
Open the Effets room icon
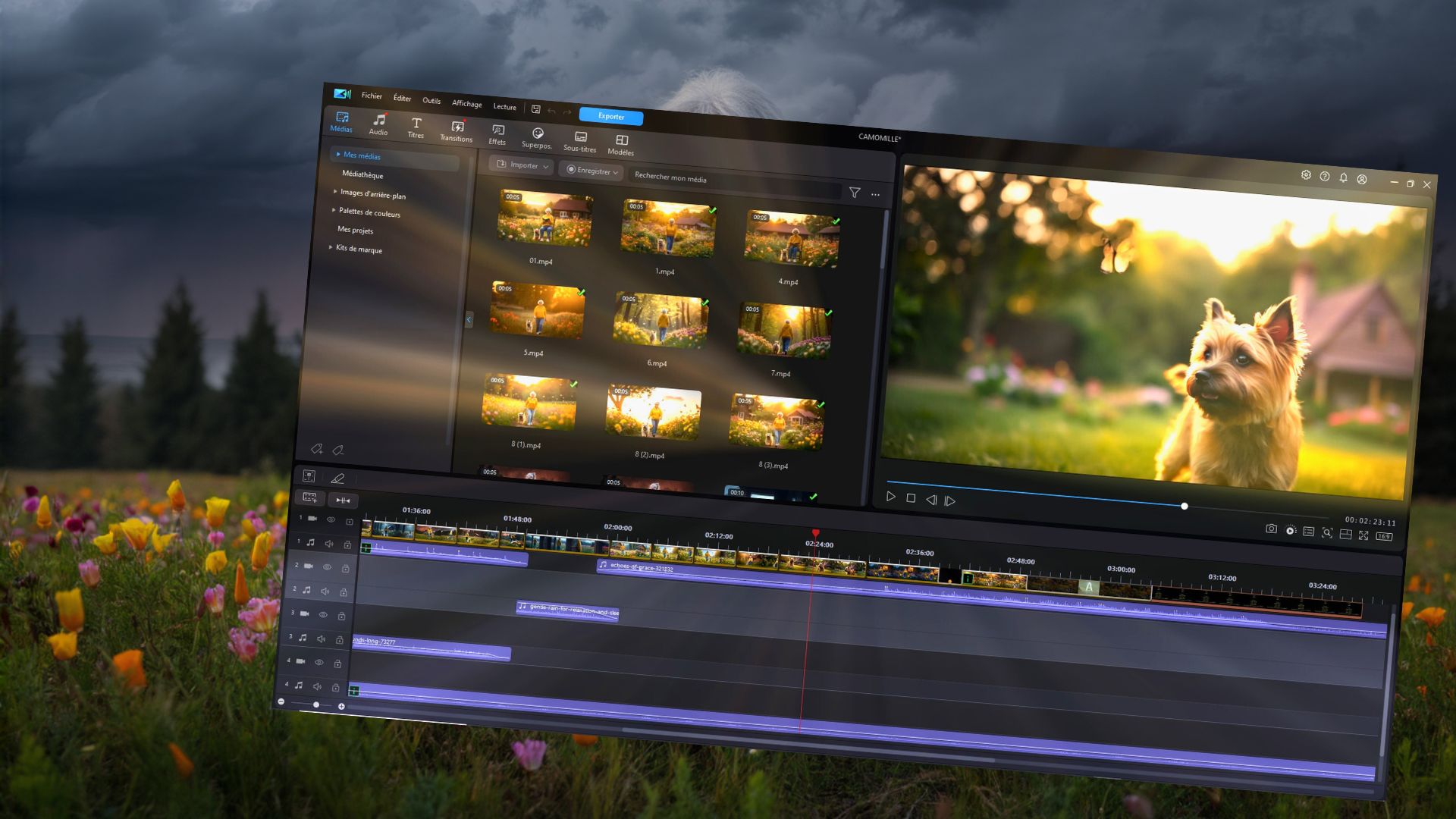(x=497, y=133)
